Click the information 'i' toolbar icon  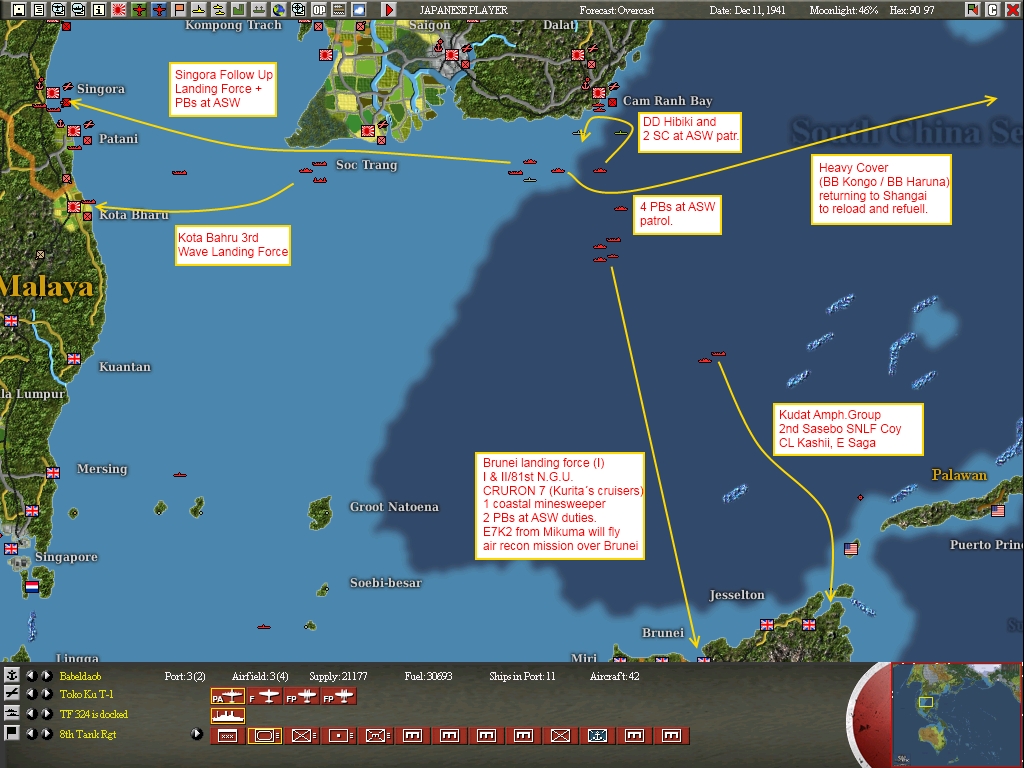tap(99, 9)
